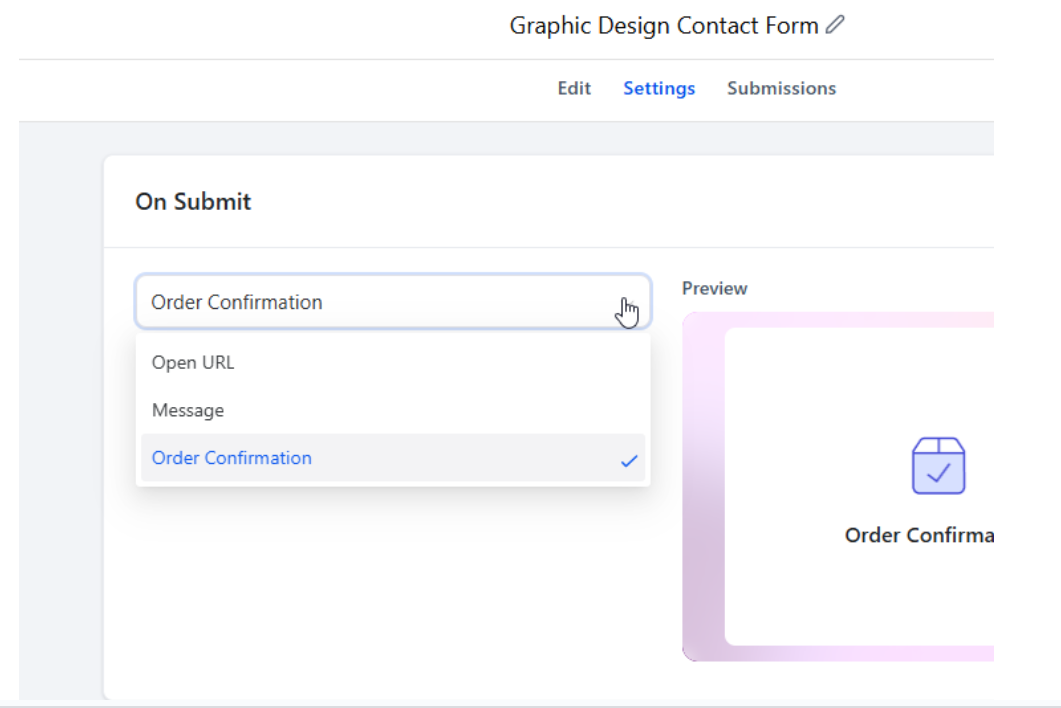Switch to the Settings tab

(659, 89)
